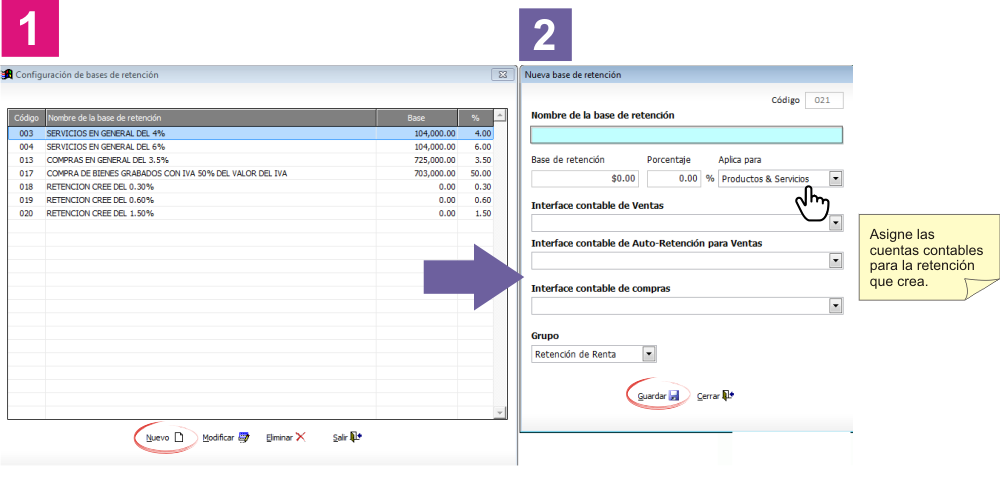Image resolution: width=1000 pixels, height=489 pixels.
Task: Select the row RETENCION CREE DEL 0.60%
Action: (x=251, y=200)
